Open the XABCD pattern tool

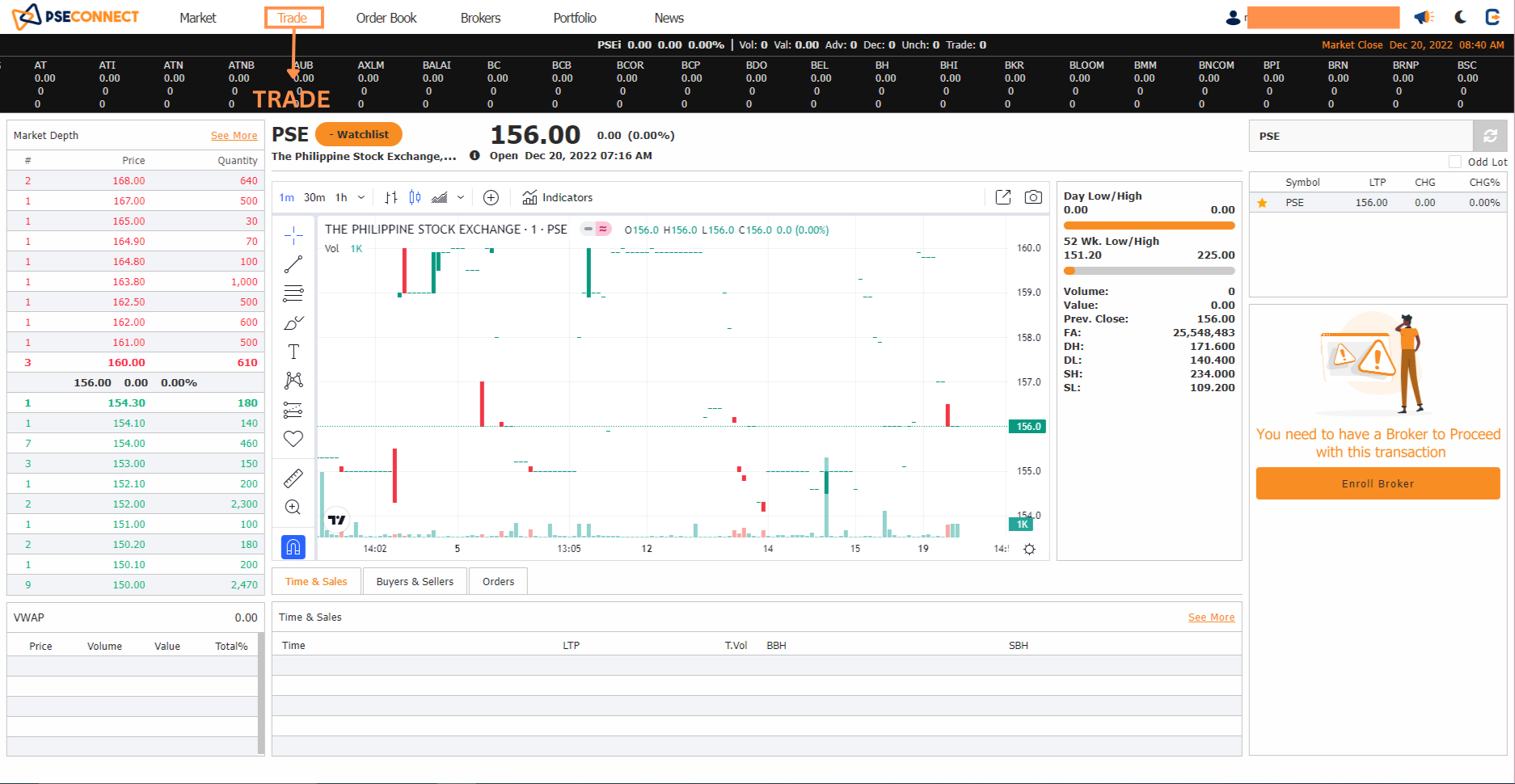pos(293,380)
